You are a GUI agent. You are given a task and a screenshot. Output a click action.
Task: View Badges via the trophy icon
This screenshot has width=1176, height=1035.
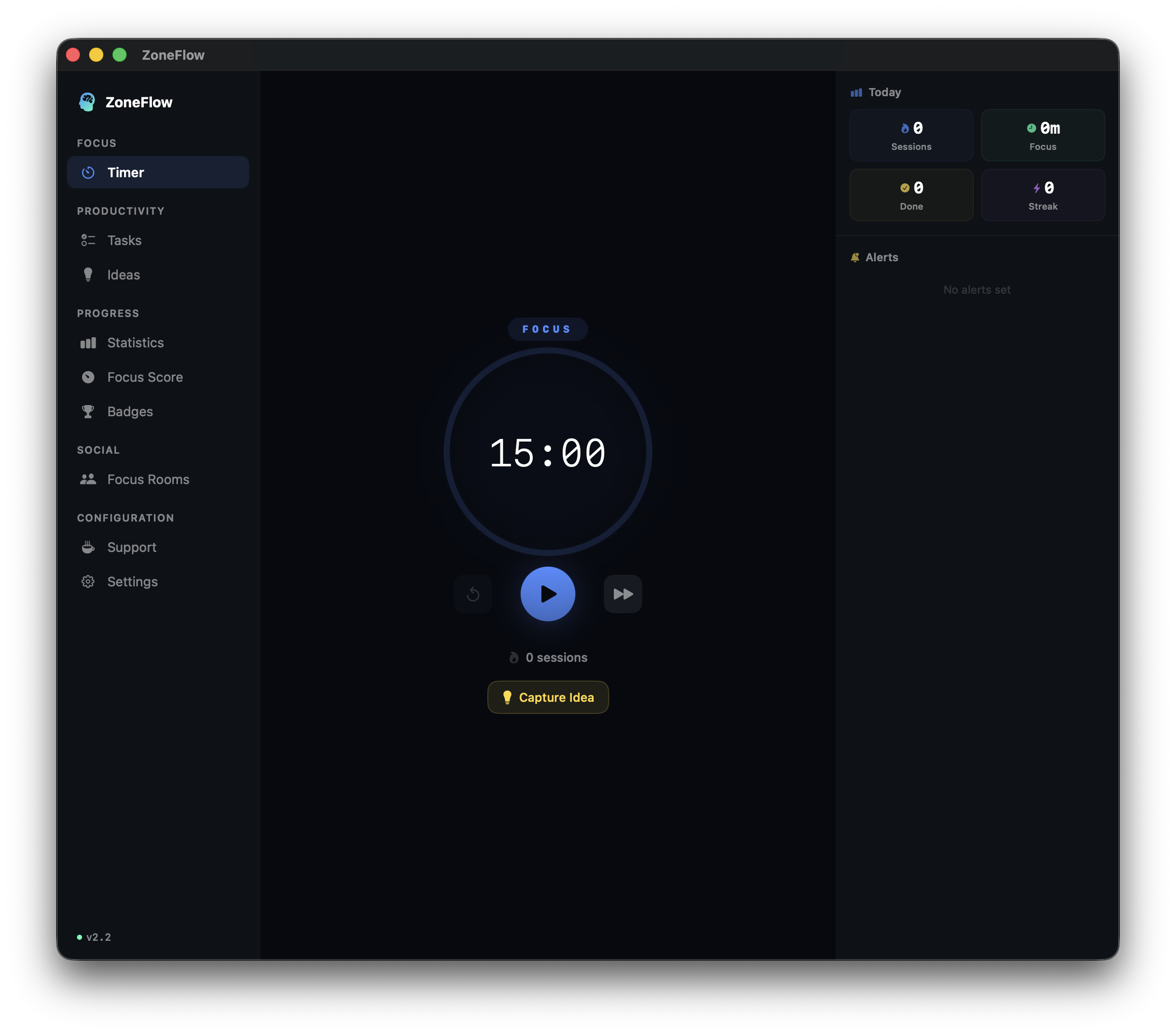coord(89,411)
